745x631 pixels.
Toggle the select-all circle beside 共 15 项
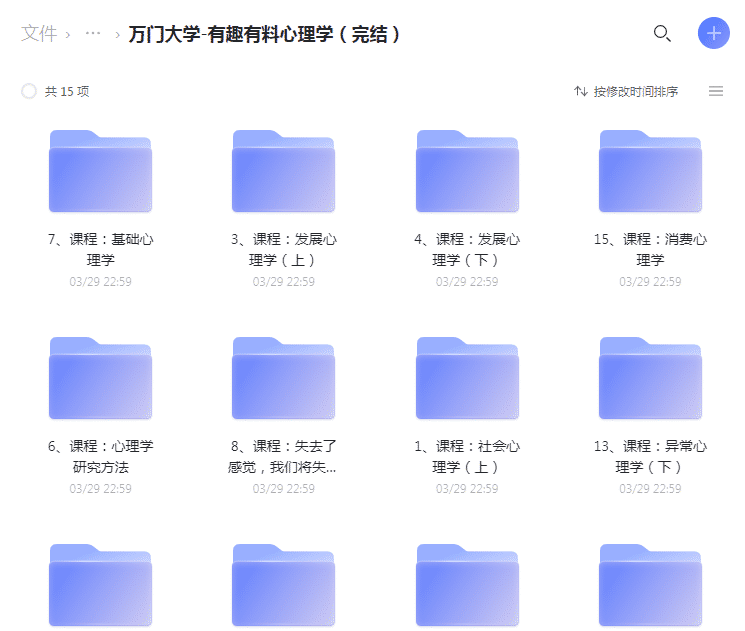coord(29,91)
